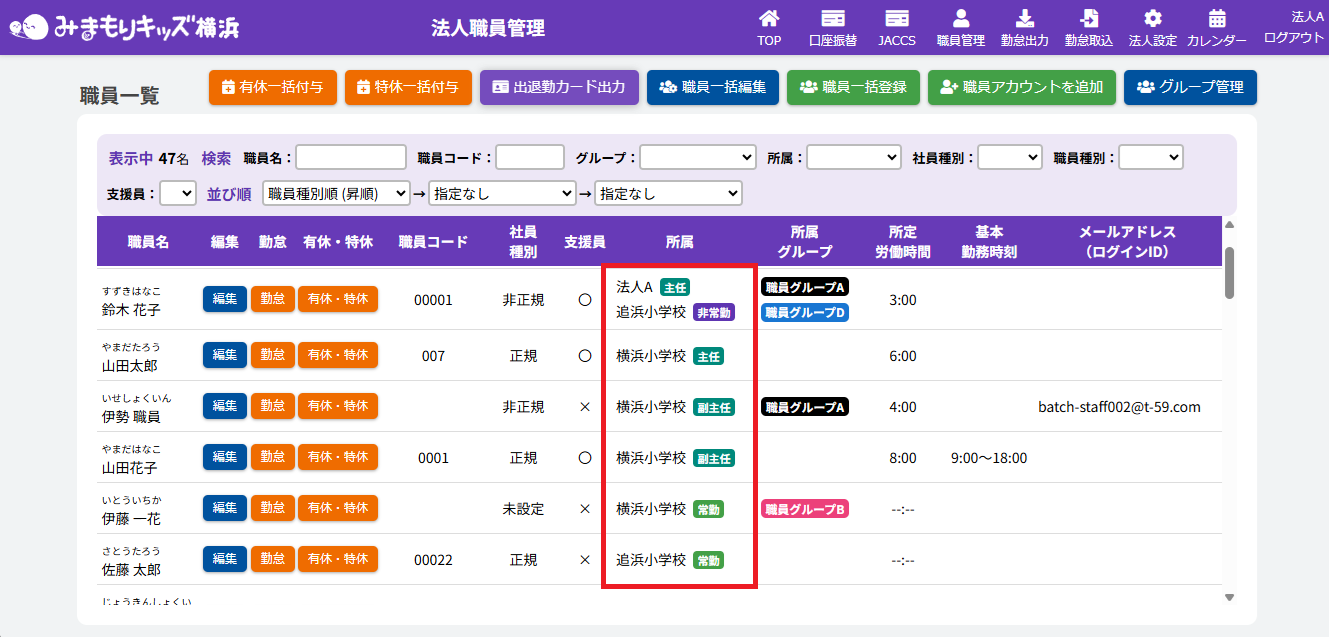Click the 職員名 column header

[148, 242]
